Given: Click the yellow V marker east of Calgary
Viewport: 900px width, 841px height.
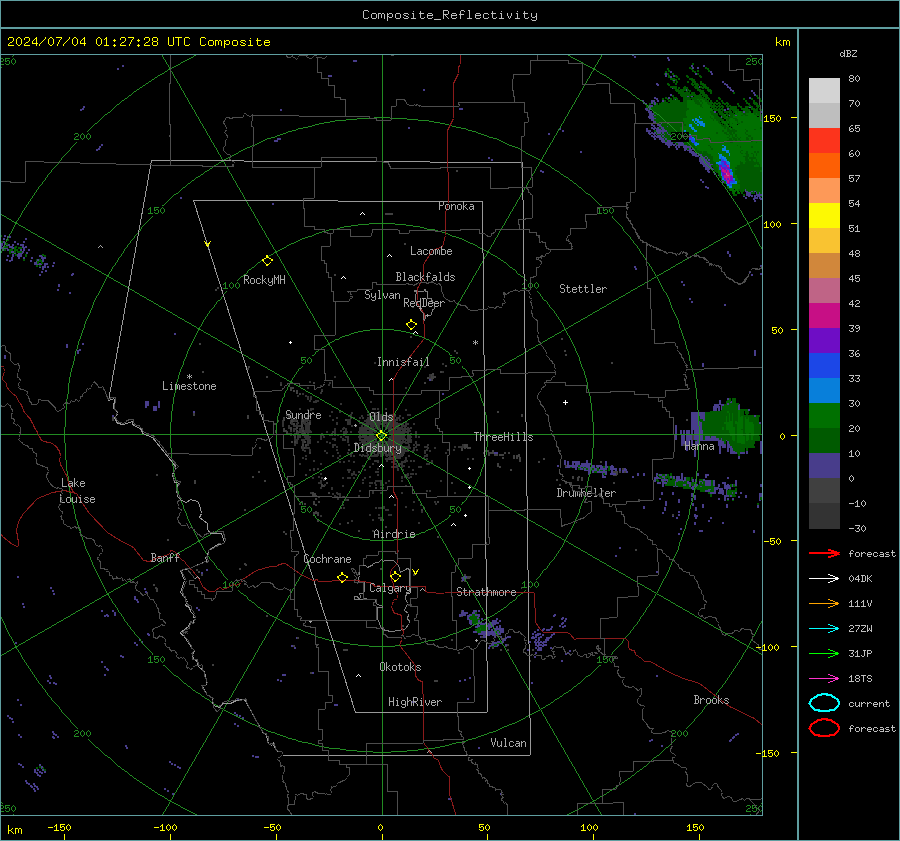Looking at the screenshot, I should click(416, 572).
